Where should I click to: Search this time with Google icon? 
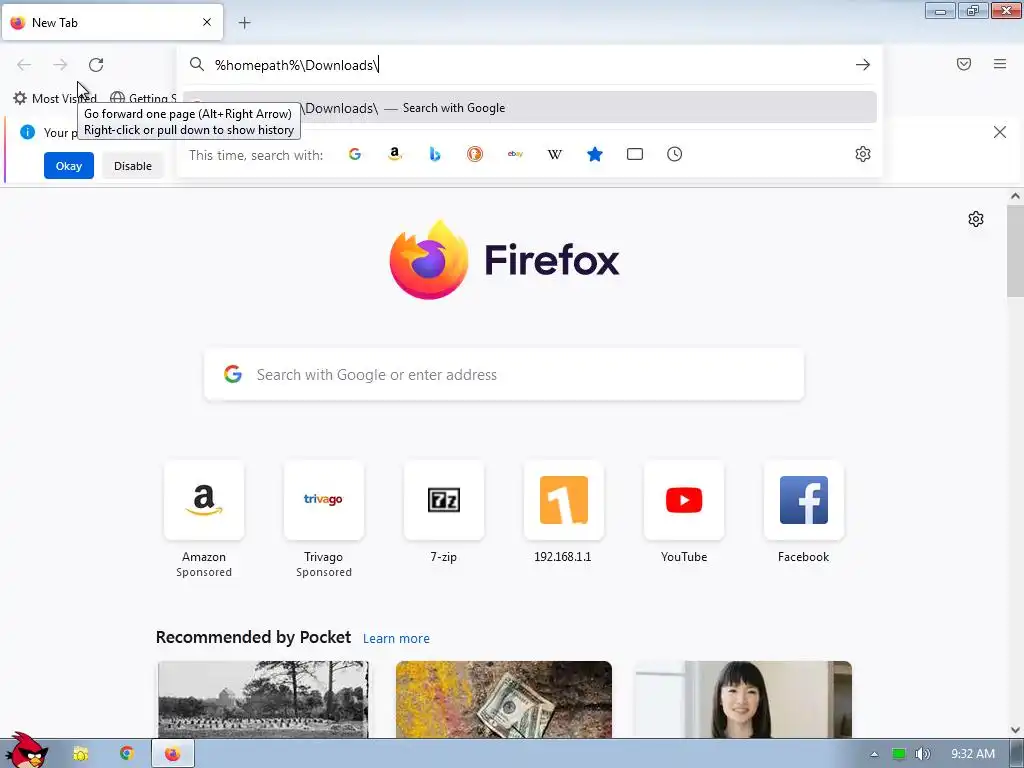pos(355,154)
